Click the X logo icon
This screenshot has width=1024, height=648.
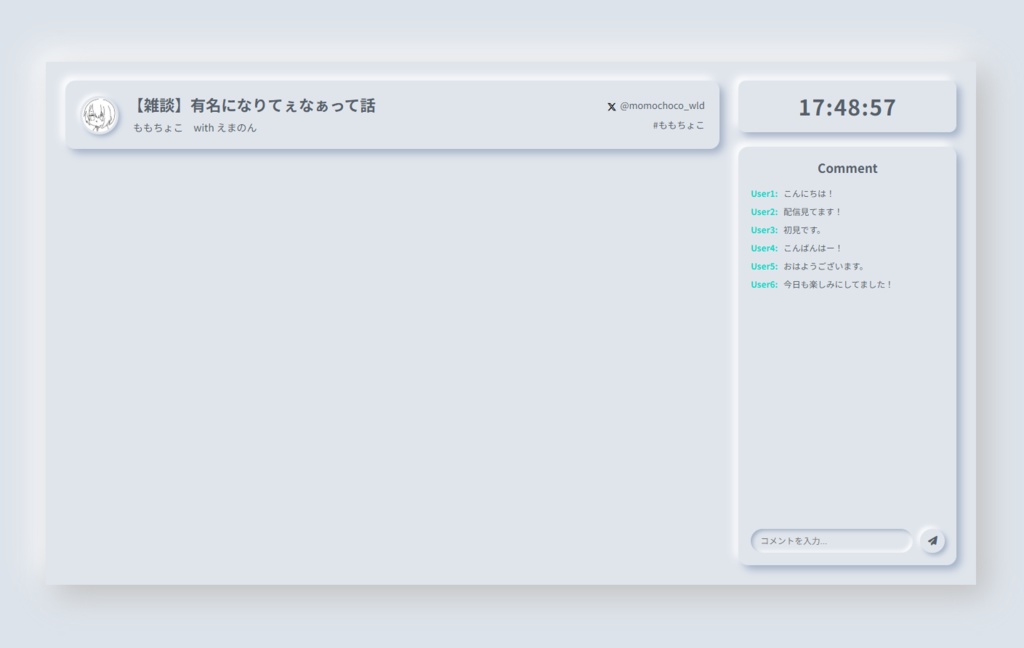click(x=611, y=106)
